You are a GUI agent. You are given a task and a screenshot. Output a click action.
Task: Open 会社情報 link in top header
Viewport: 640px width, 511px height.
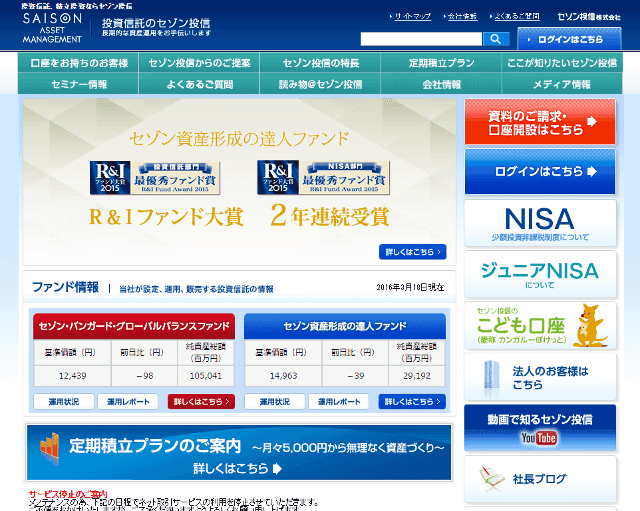tap(462, 16)
